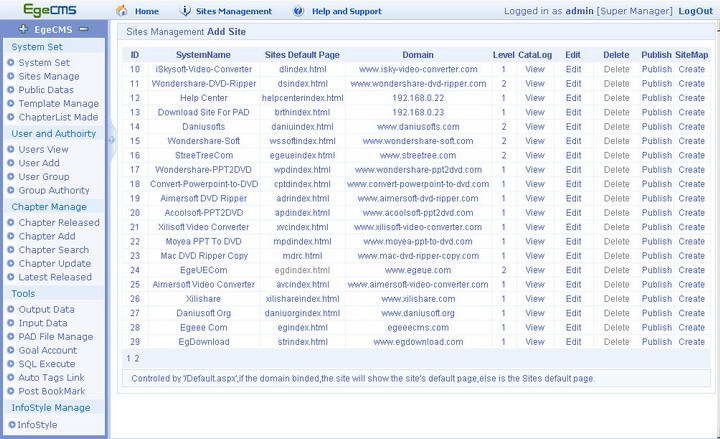
Task: Click domain egeeecms.com
Action: point(418,327)
